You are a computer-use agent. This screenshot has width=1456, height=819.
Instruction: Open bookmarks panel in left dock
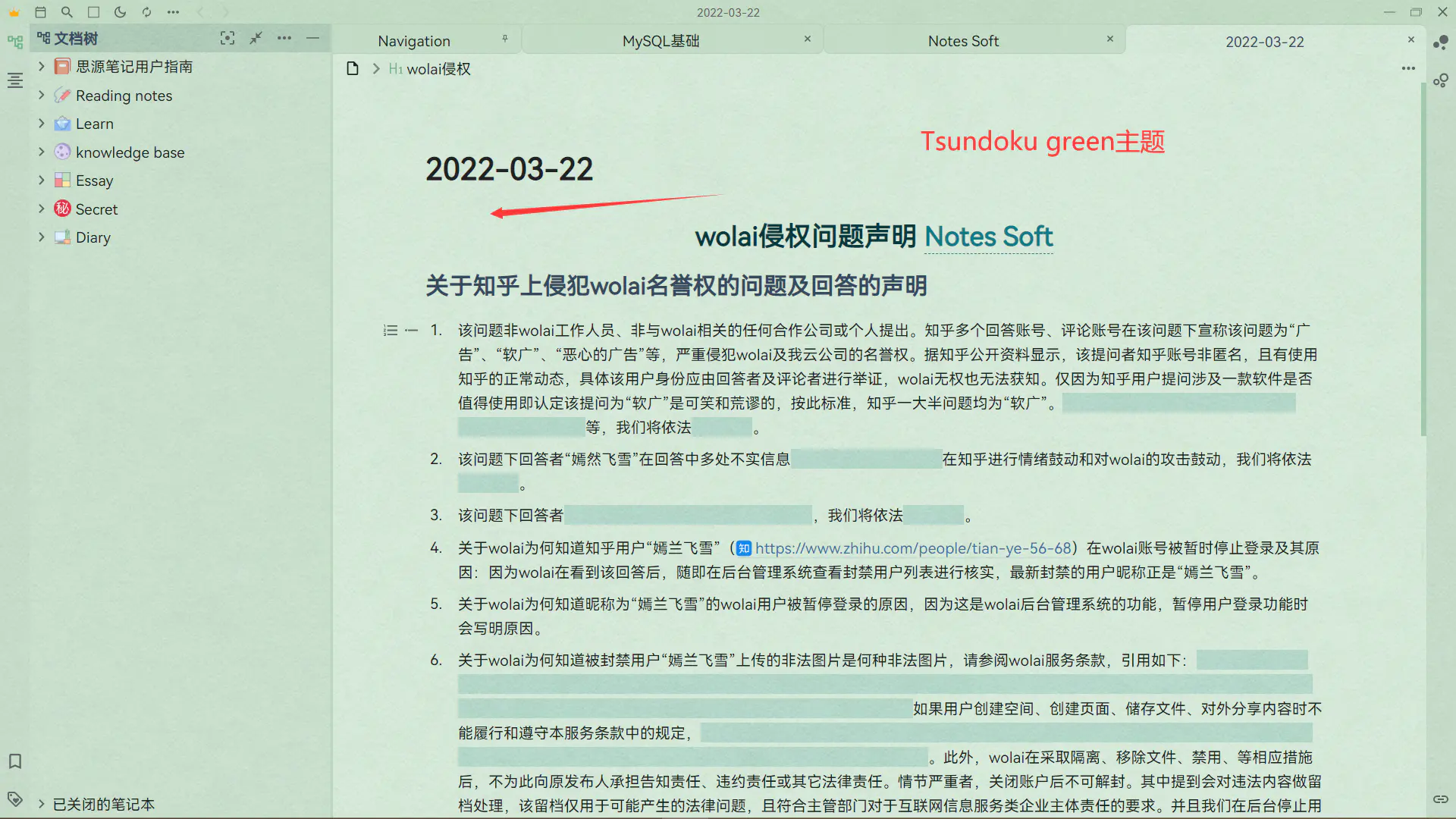[14, 761]
